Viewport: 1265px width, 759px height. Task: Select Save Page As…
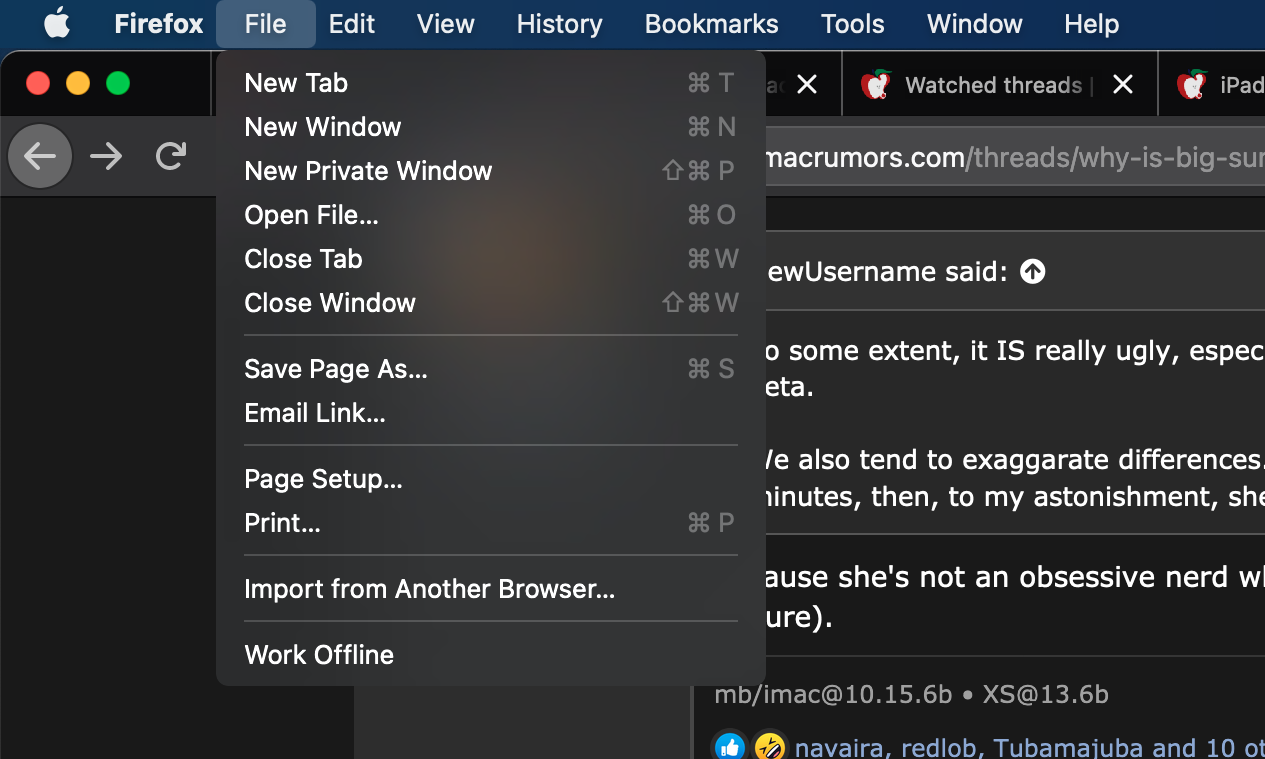491,369
